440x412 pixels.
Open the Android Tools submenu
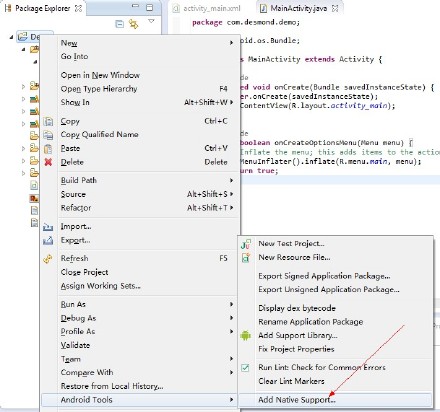tap(139, 400)
